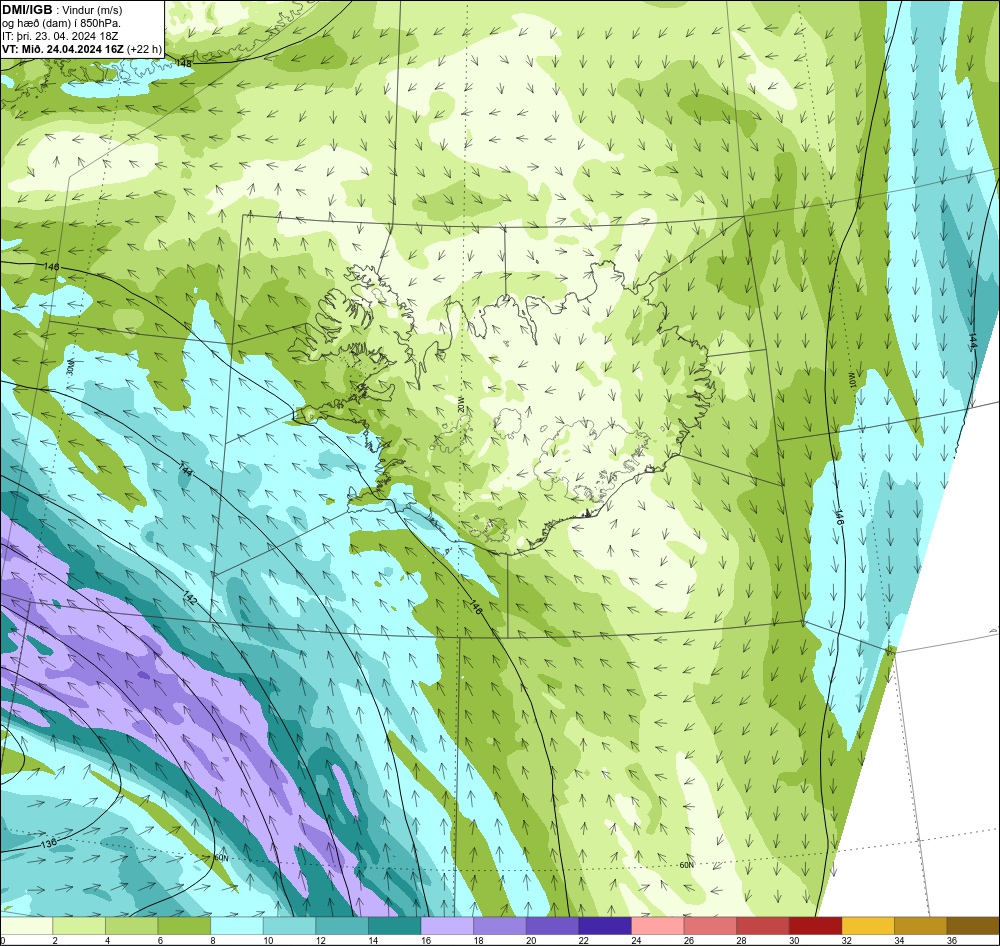Select the 12–14 m/s teal legend swatch
The width and height of the screenshot is (1000, 946).
click(342, 925)
